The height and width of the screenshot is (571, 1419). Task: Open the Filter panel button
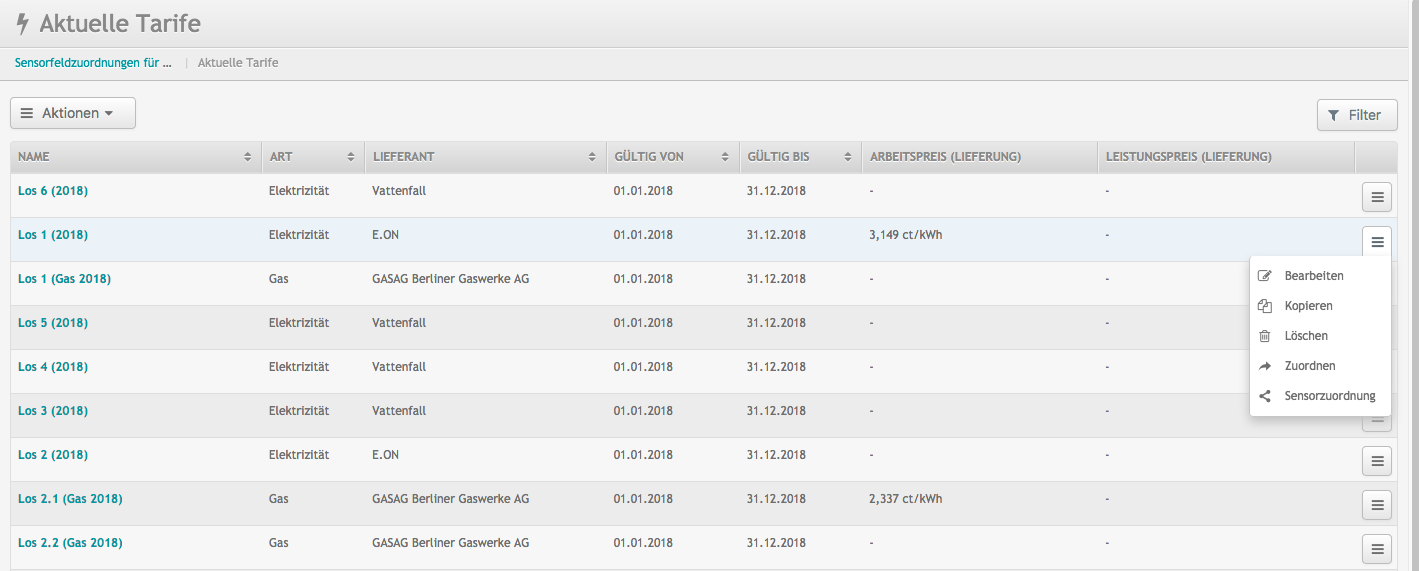(x=1356, y=116)
